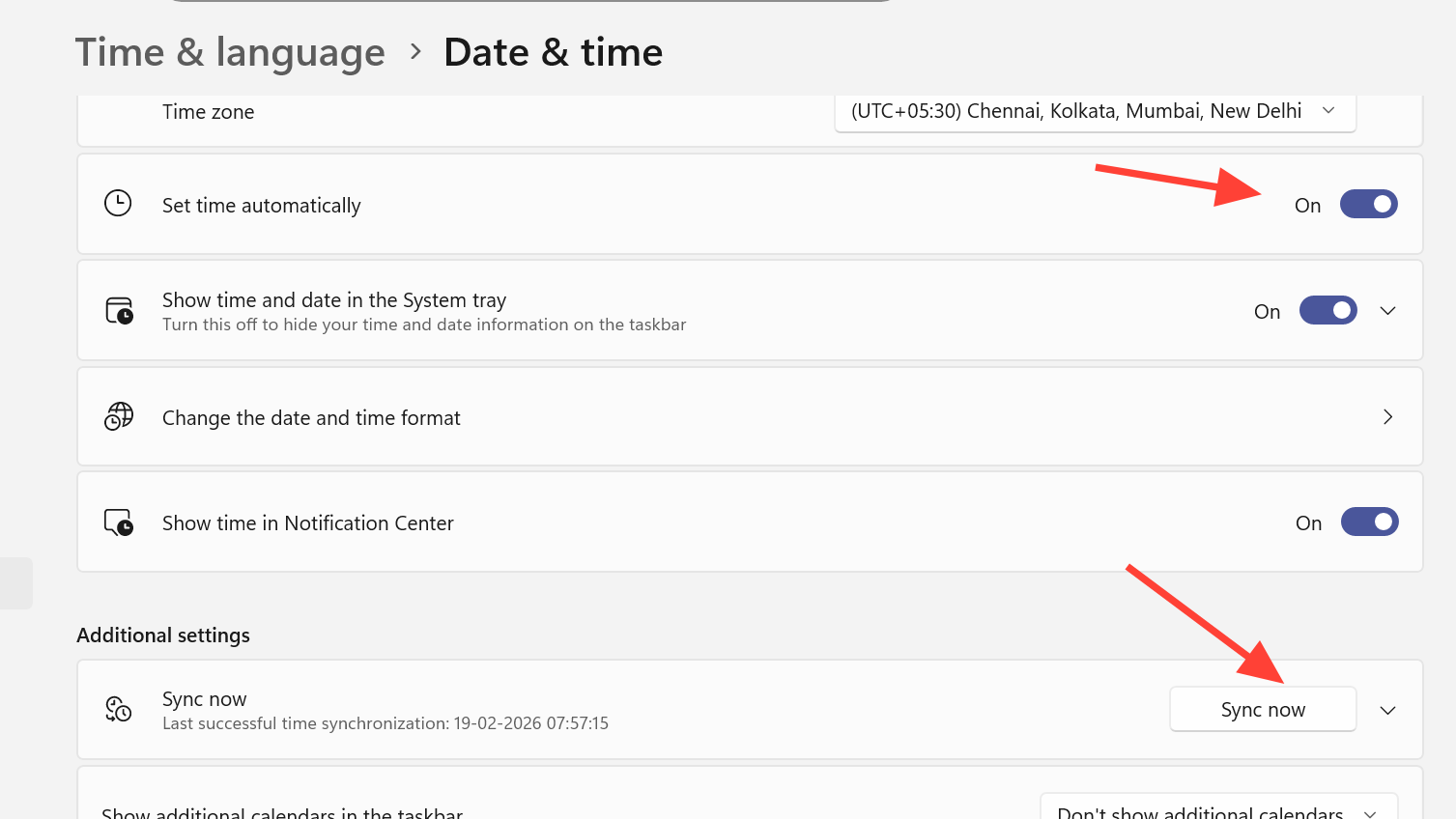Click the clock icon beside Set time automatically
Screen dimensions: 1456x819
click(118, 204)
